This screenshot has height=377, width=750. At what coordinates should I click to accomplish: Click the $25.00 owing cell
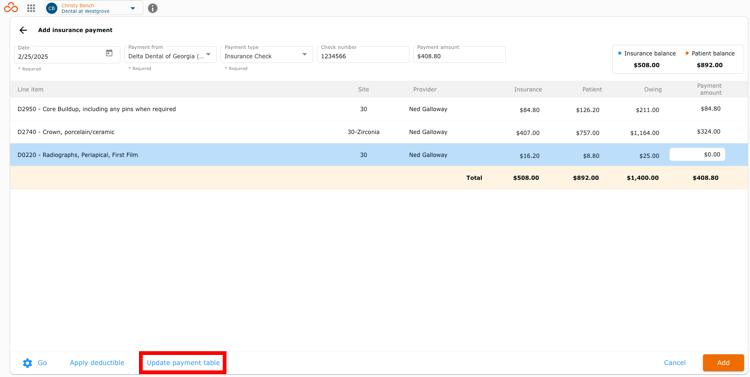pos(650,156)
